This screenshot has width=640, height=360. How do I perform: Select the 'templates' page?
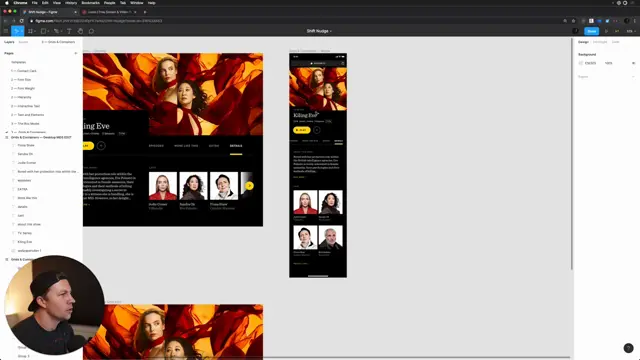[18, 62]
